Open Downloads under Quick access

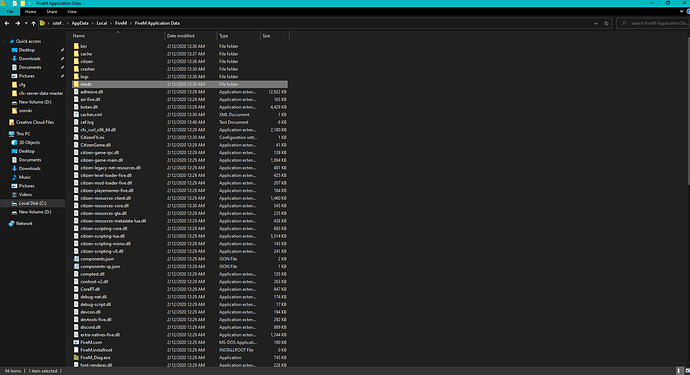pyautogui.click(x=29, y=59)
